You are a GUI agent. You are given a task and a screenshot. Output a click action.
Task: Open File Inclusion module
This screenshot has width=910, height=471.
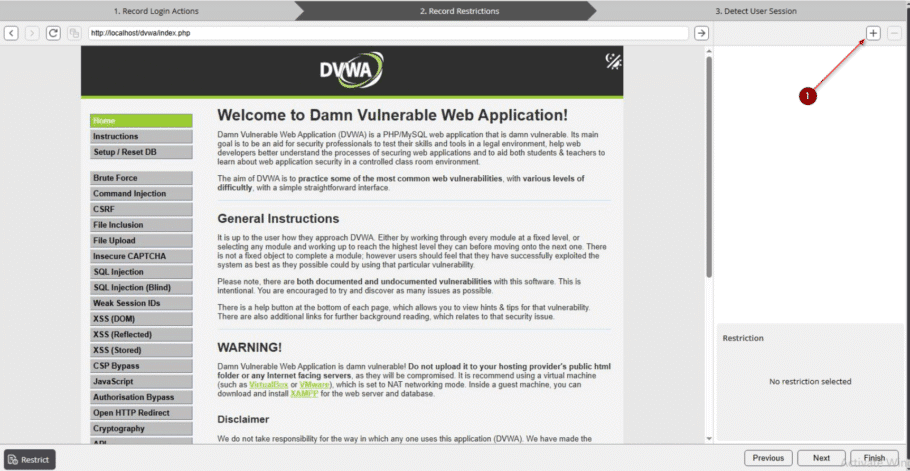(x=141, y=225)
